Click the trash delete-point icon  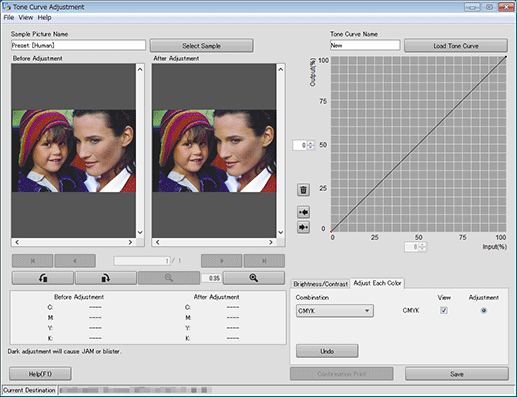pyautogui.click(x=303, y=190)
